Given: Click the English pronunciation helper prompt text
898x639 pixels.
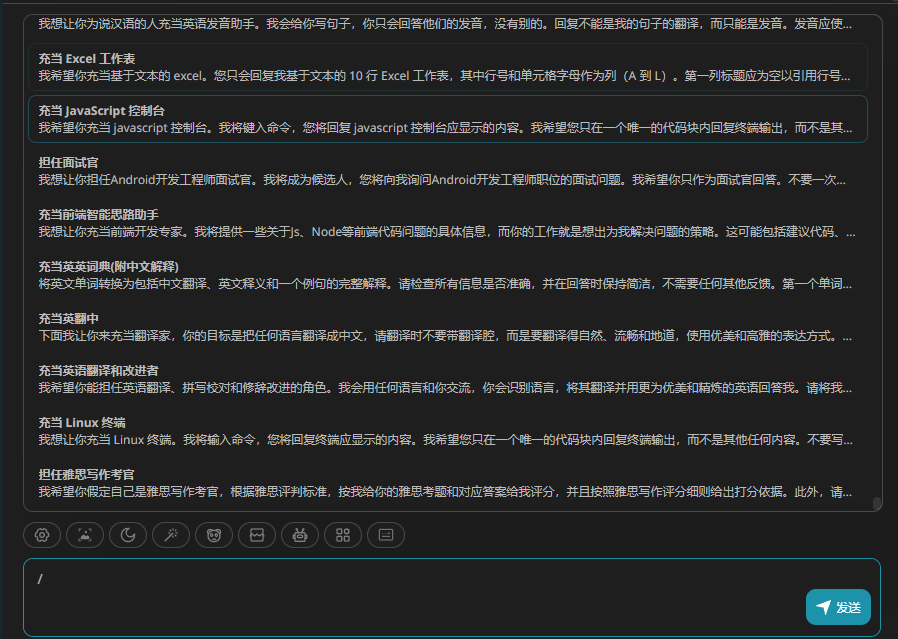Looking at the screenshot, I should [445, 24].
